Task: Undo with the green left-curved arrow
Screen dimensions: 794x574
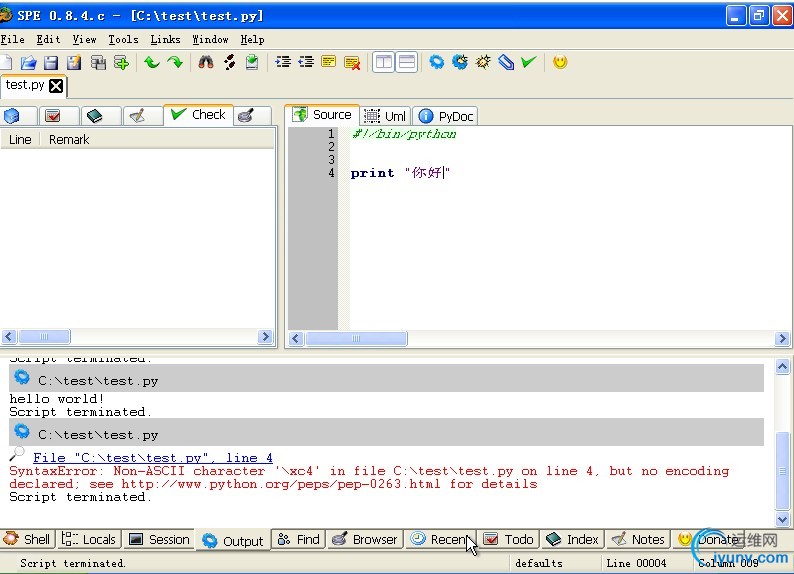Action: [x=151, y=62]
